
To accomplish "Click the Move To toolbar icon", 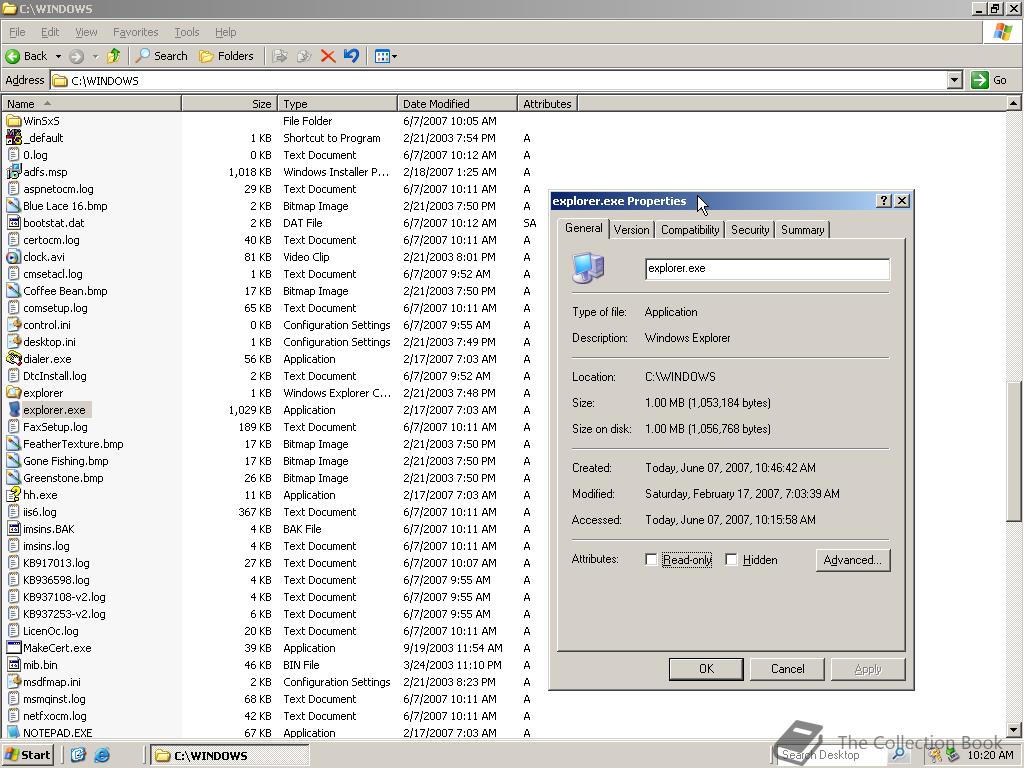I will pyautogui.click(x=280, y=56).
